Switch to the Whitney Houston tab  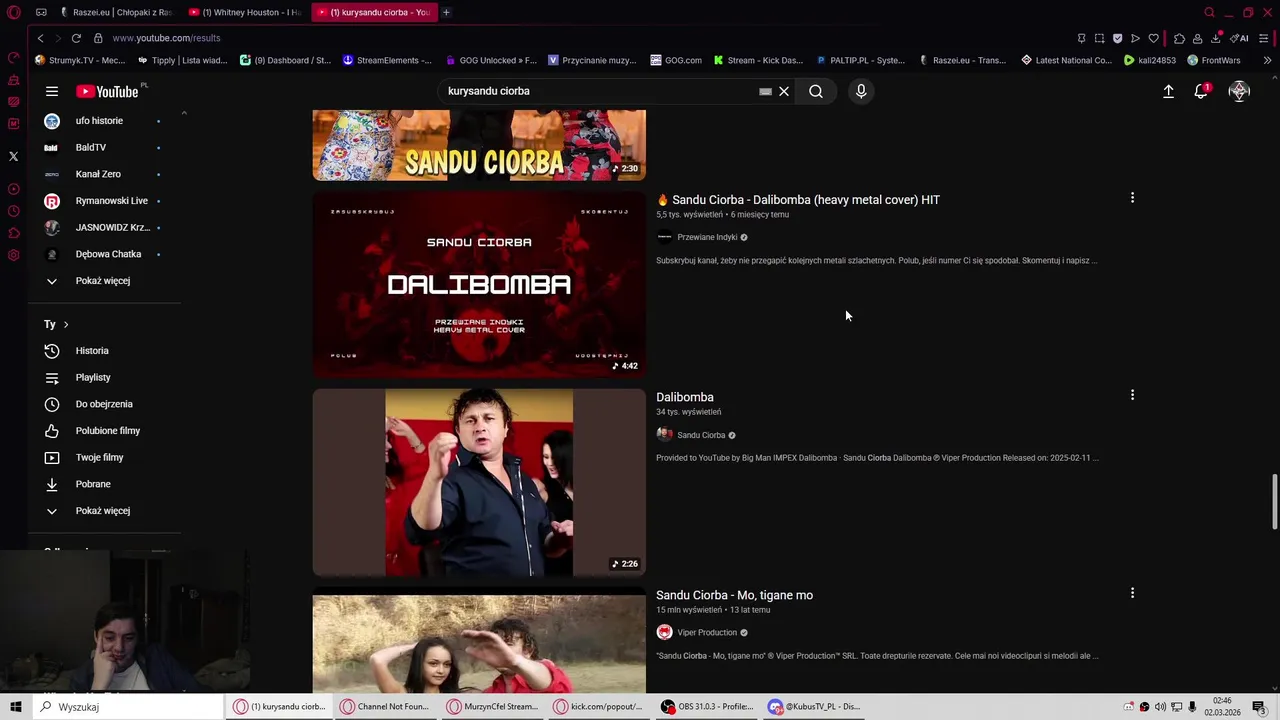(247, 12)
